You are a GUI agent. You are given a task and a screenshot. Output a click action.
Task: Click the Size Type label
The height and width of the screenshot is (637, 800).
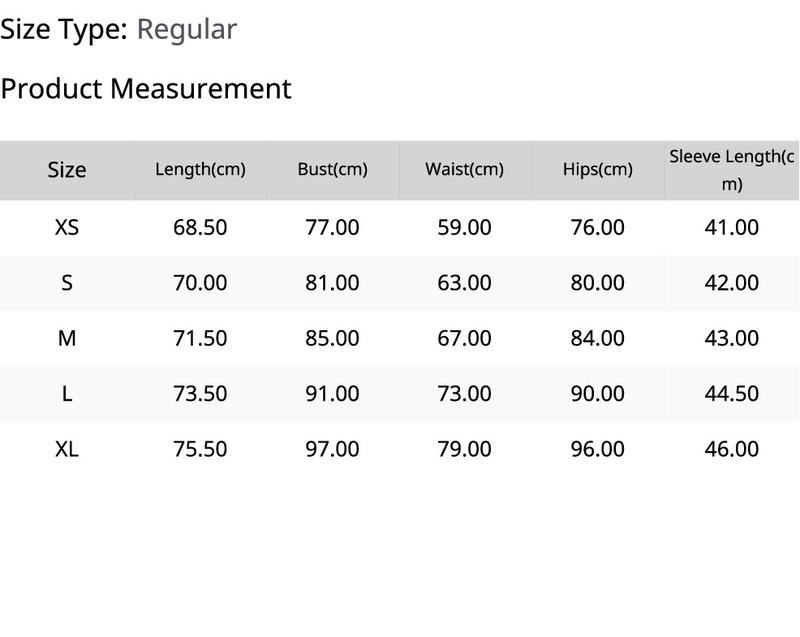[x=64, y=29]
